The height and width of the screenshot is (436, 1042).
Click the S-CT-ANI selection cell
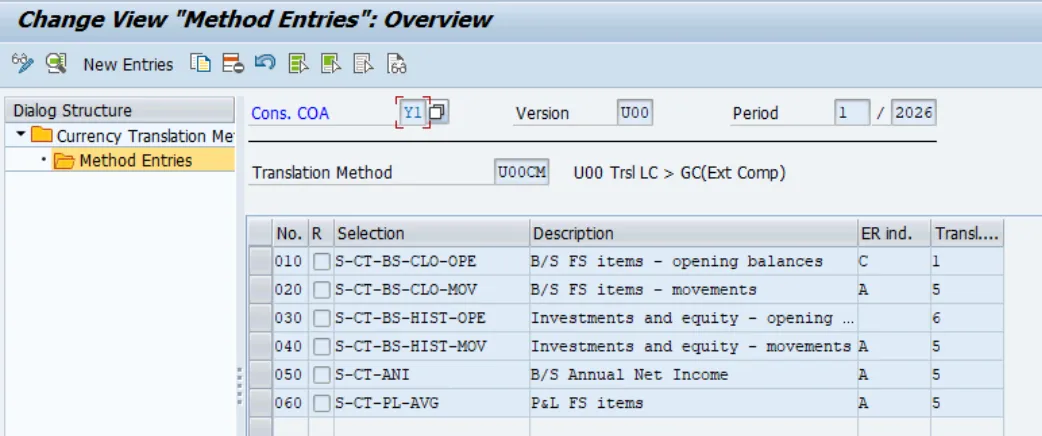[x=430, y=375]
